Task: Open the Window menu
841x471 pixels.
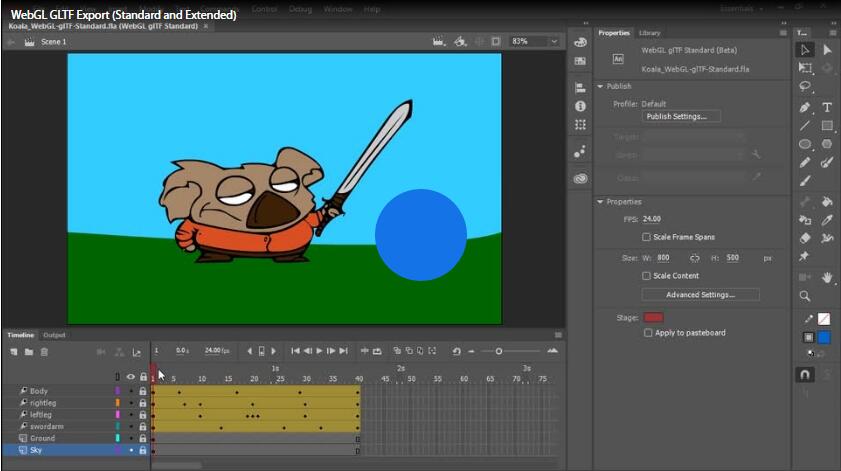Action: (337, 9)
